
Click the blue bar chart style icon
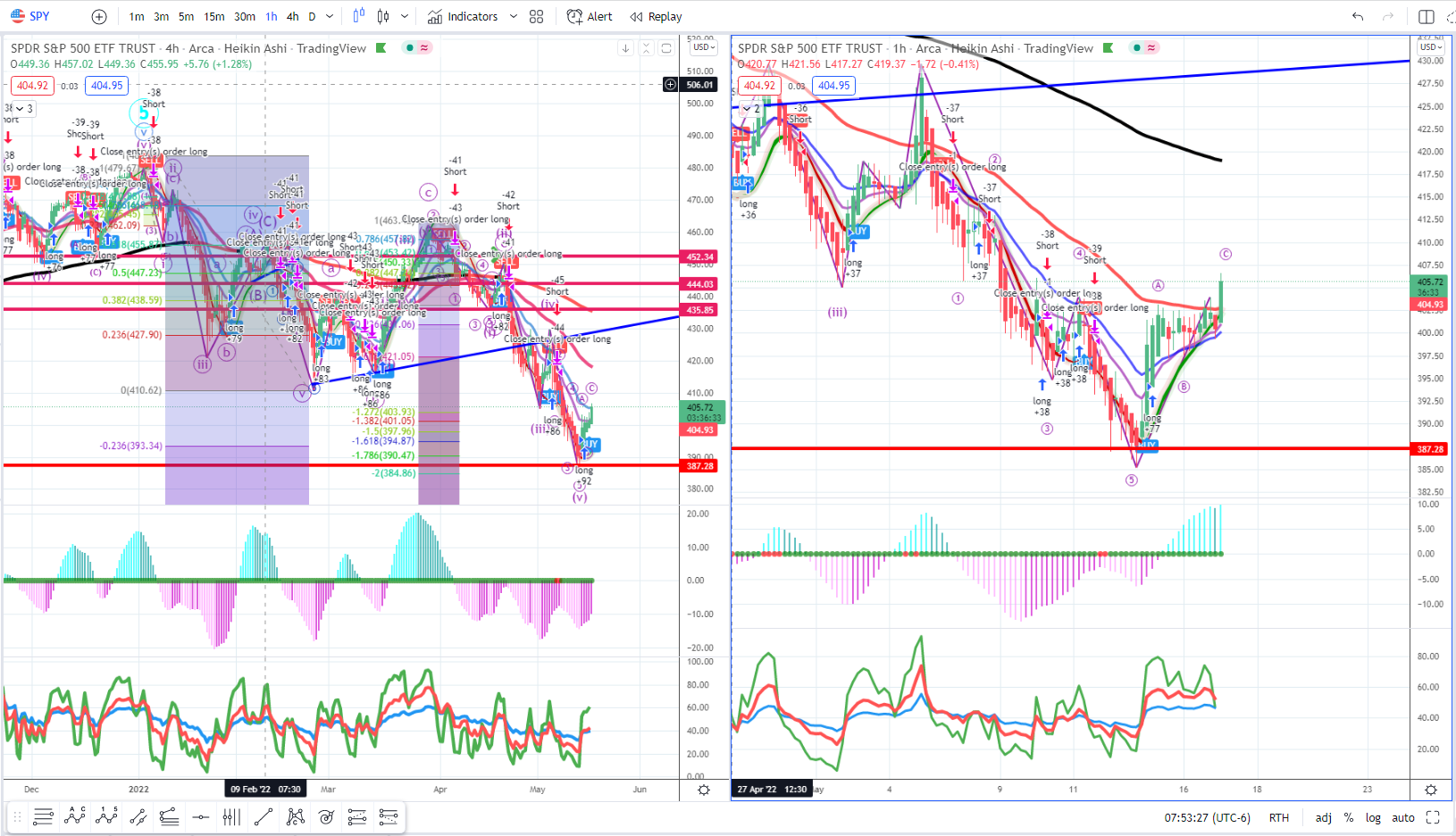(x=359, y=16)
